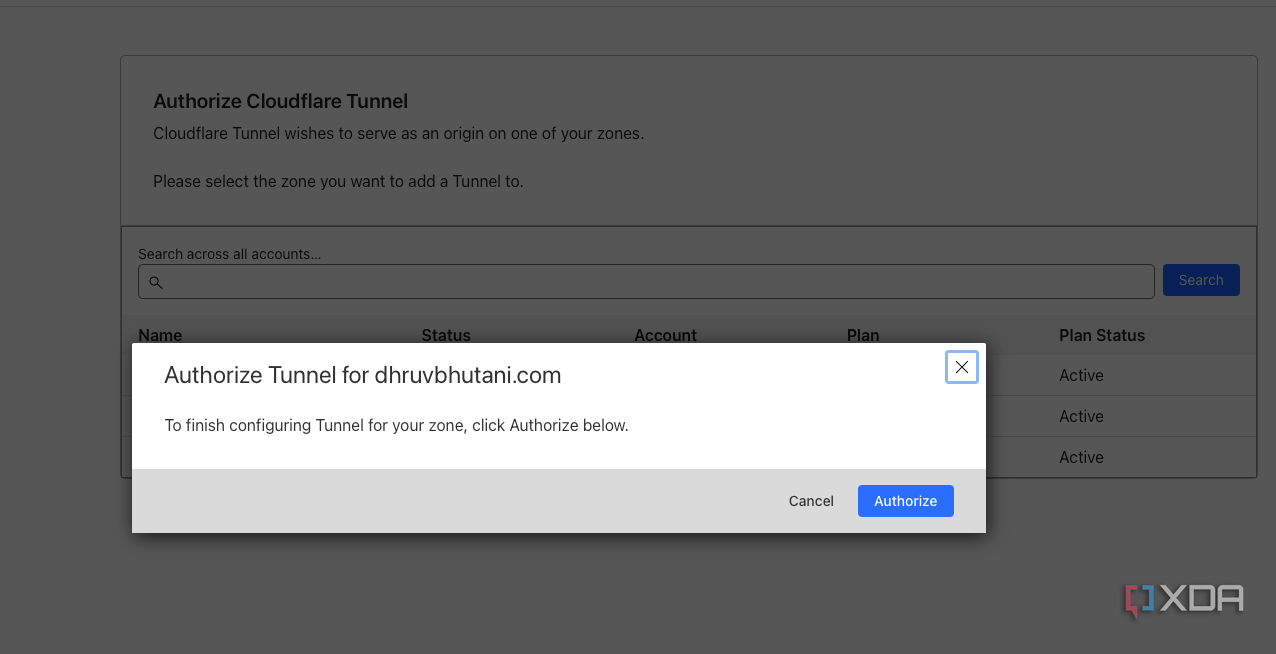Click the second row's Active plan status
The image size is (1276, 654).
(1081, 417)
